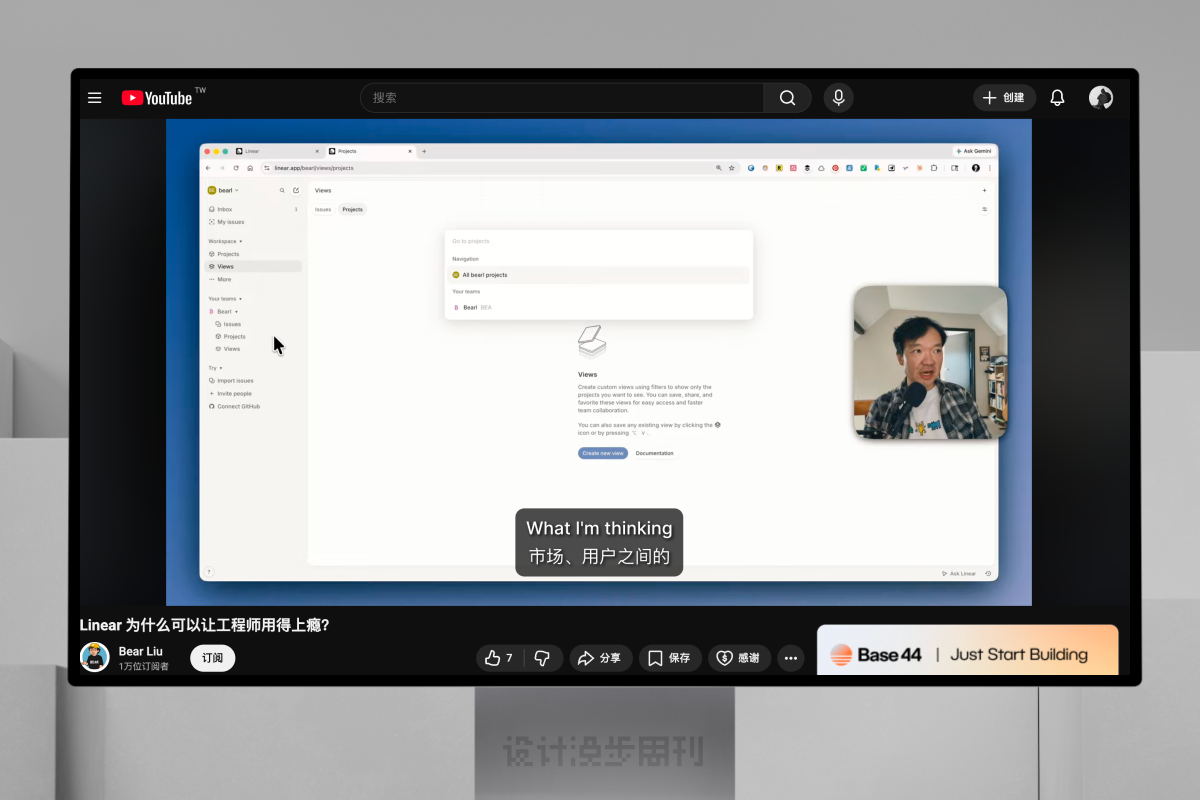This screenshot has height=800, width=1200.
Task: Subscribe with the 订阅 button
Action: point(212,658)
